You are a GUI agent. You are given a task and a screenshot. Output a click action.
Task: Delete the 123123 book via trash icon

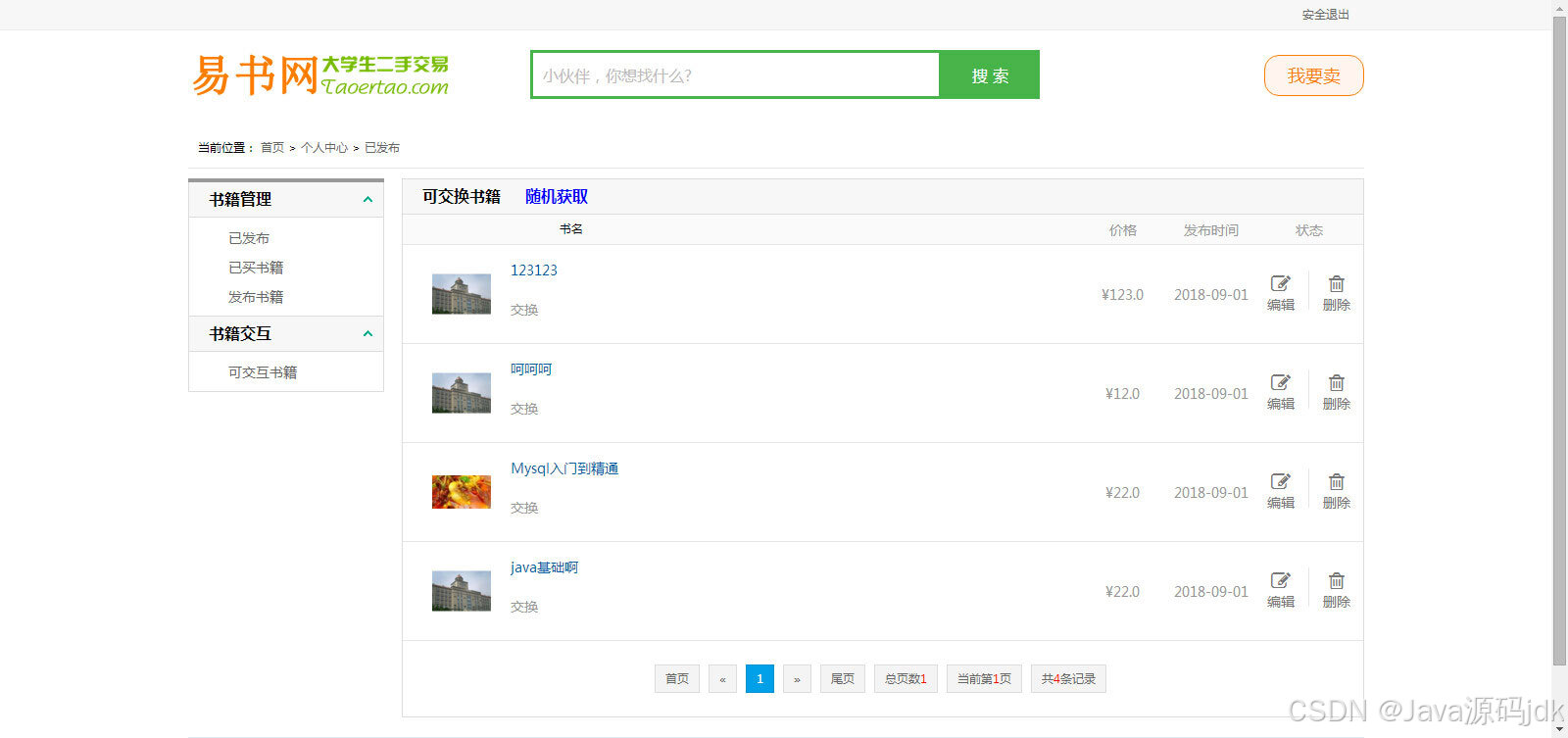tap(1337, 283)
